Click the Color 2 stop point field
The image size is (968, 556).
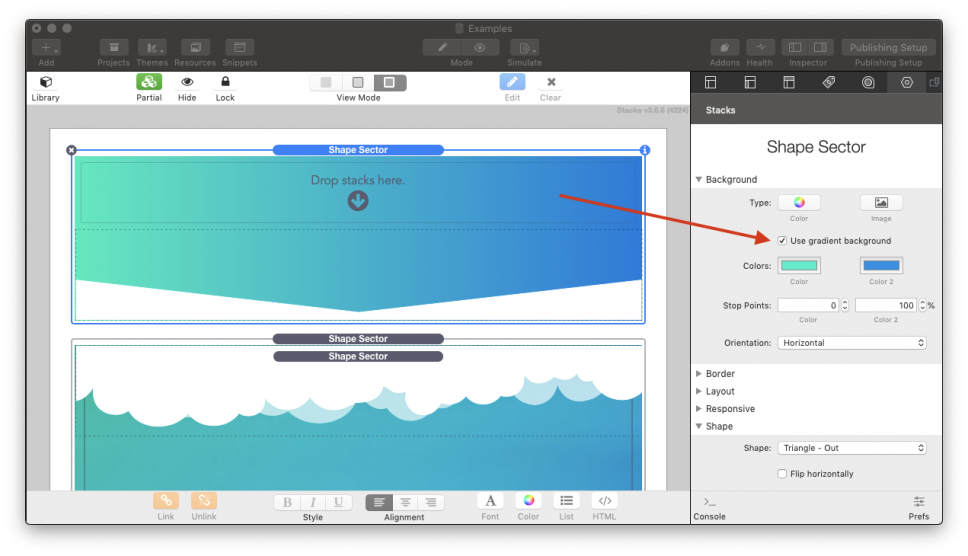pyautogui.click(x=886, y=305)
